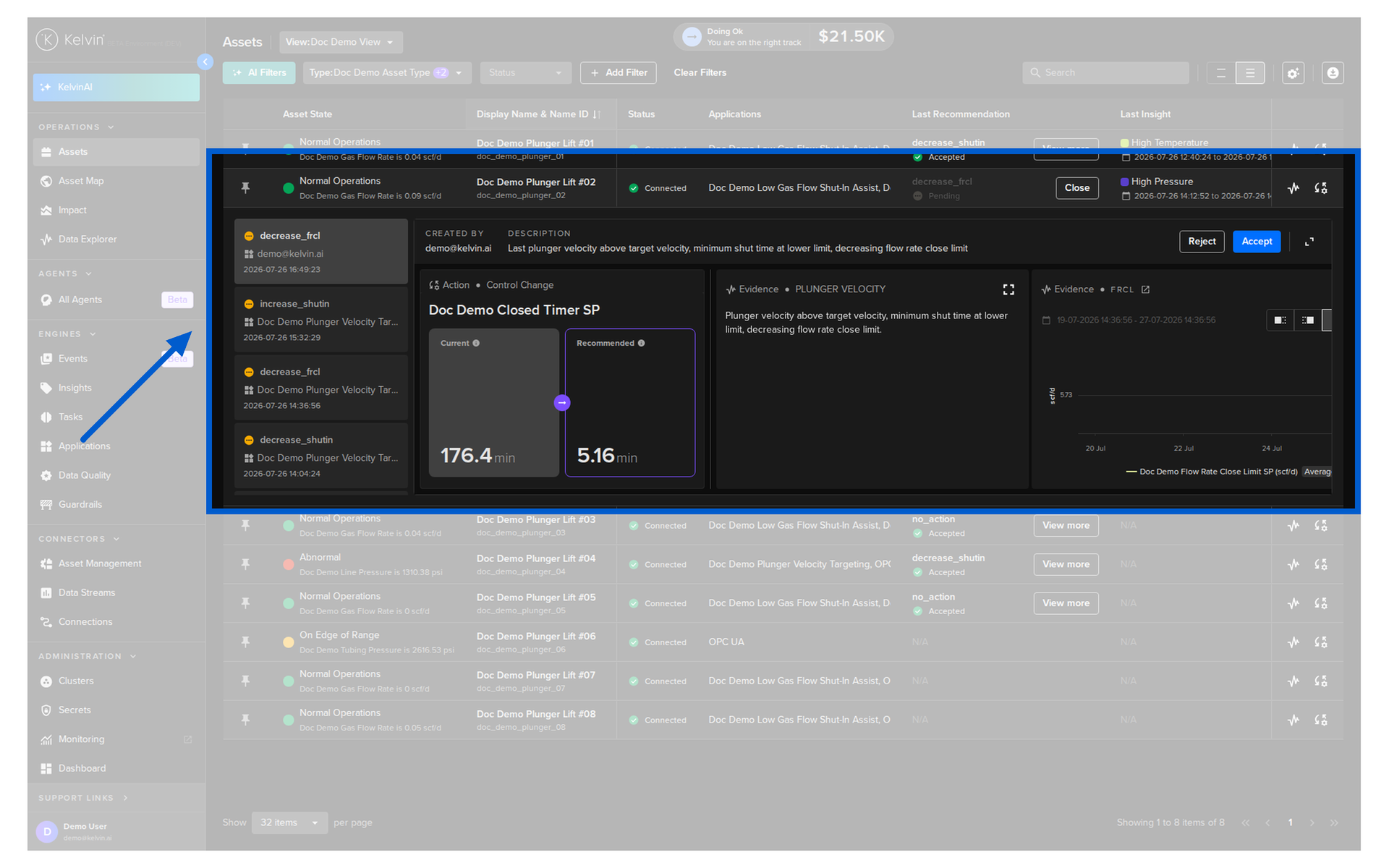Open data explorer icon for Plunger Lift #02
Viewport: 1389px width, 868px height.
click(x=1294, y=188)
